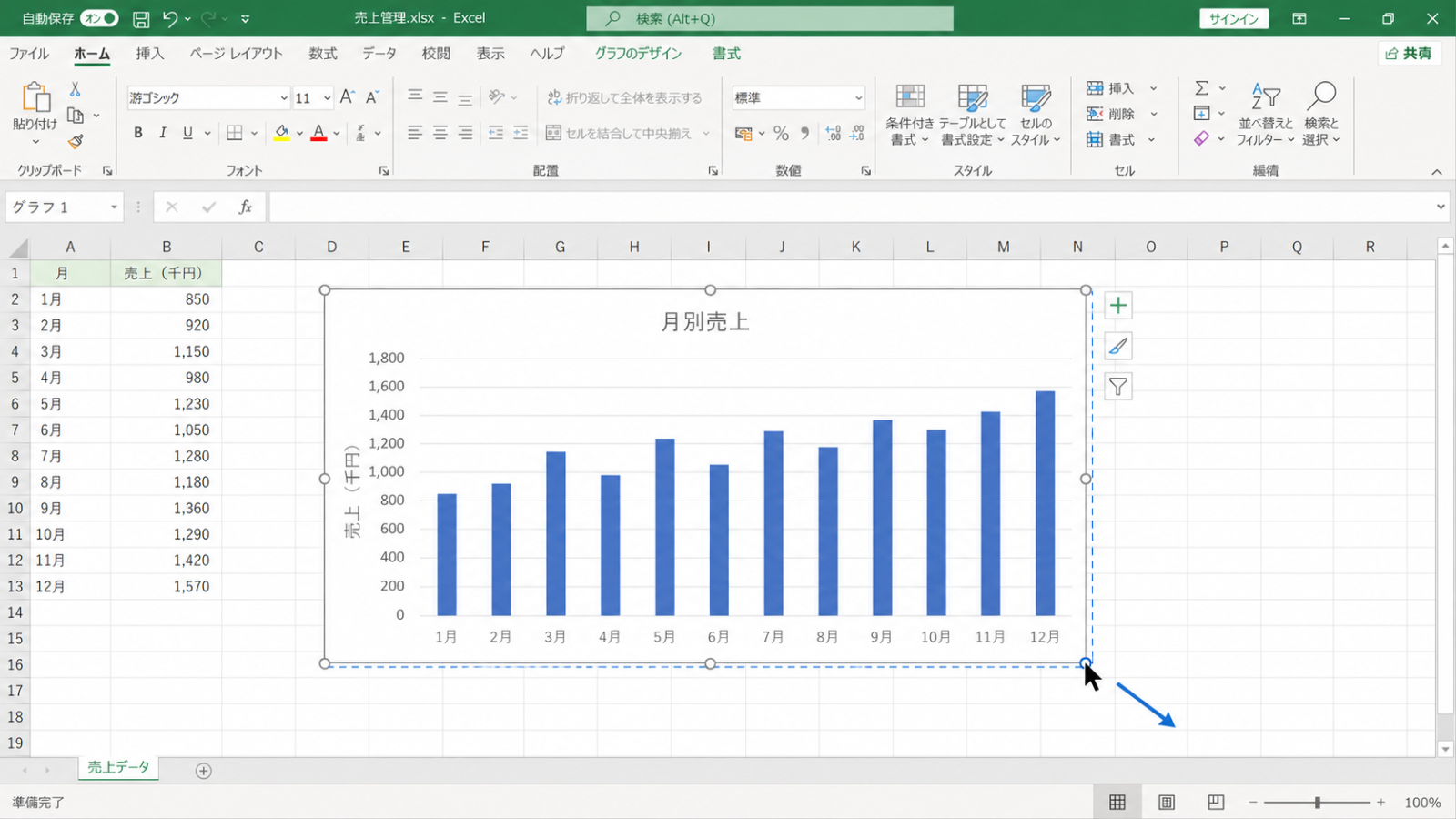Viewport: 1456px width, 819px height.
Task: Open the fill color dropdown arrow
Action: click(299, 133)
